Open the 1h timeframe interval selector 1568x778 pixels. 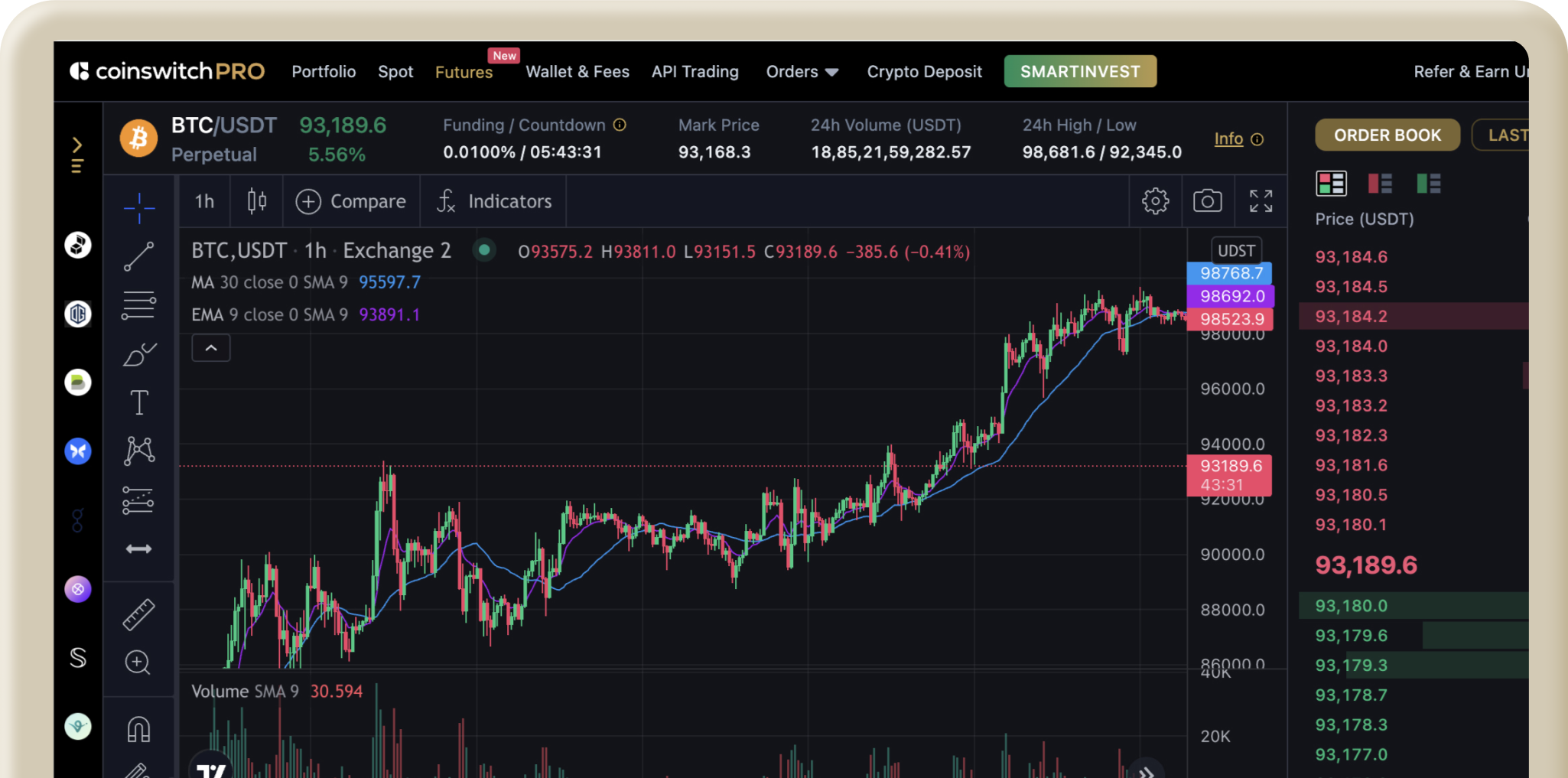coord(204,201)
